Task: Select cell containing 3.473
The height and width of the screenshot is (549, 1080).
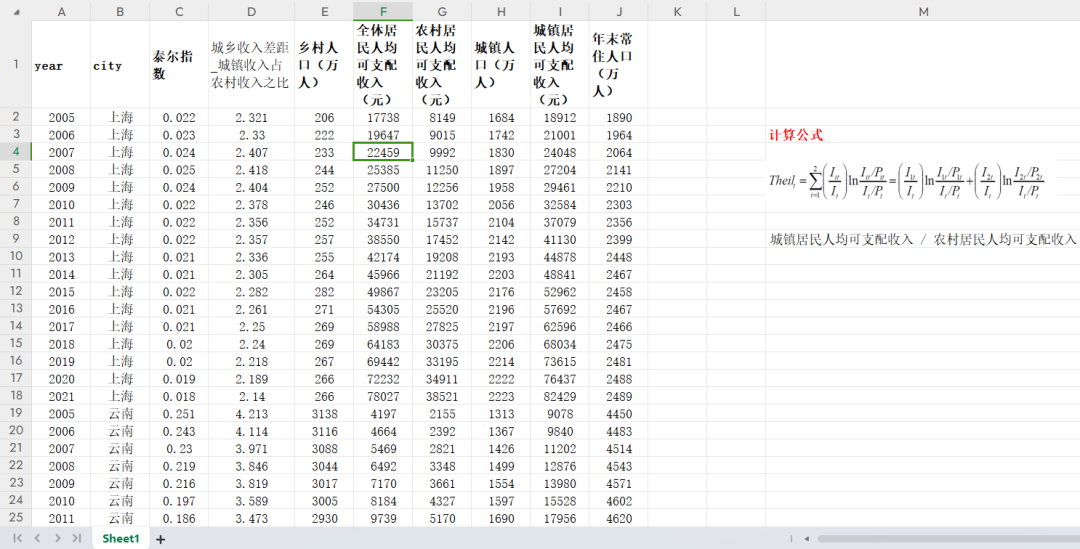Action: pyautogui.click(x=251, y=517)
